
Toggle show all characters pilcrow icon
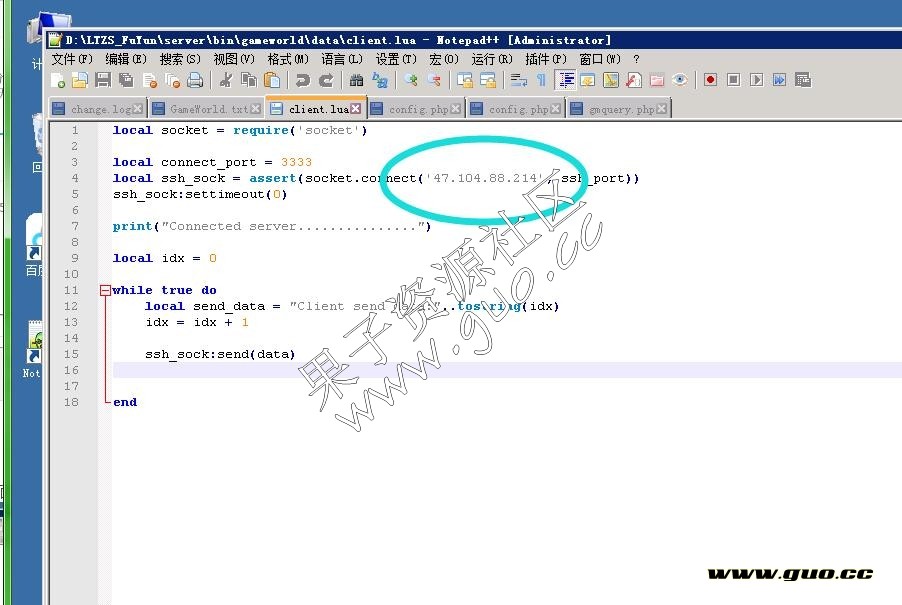(541, 80)
